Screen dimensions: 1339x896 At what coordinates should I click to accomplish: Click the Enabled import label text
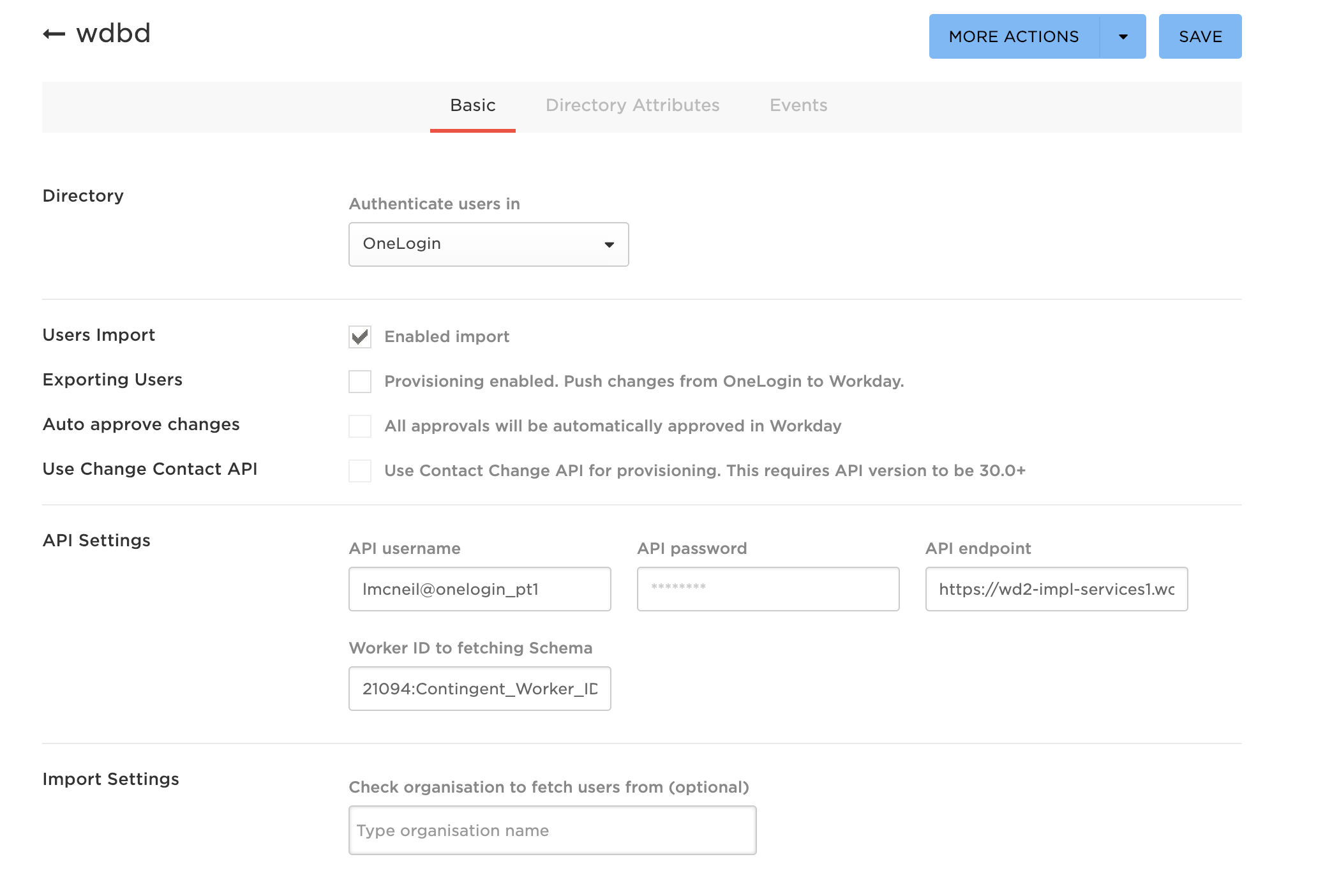coord(447,336)
